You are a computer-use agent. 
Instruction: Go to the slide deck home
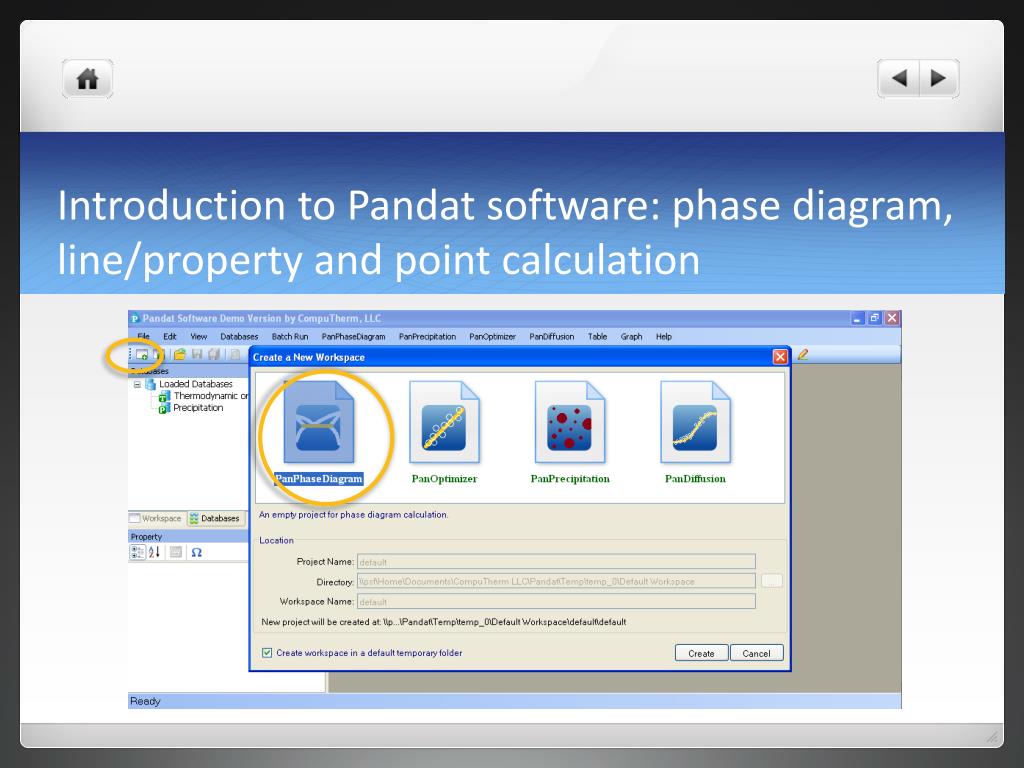[x=88, y=79]
